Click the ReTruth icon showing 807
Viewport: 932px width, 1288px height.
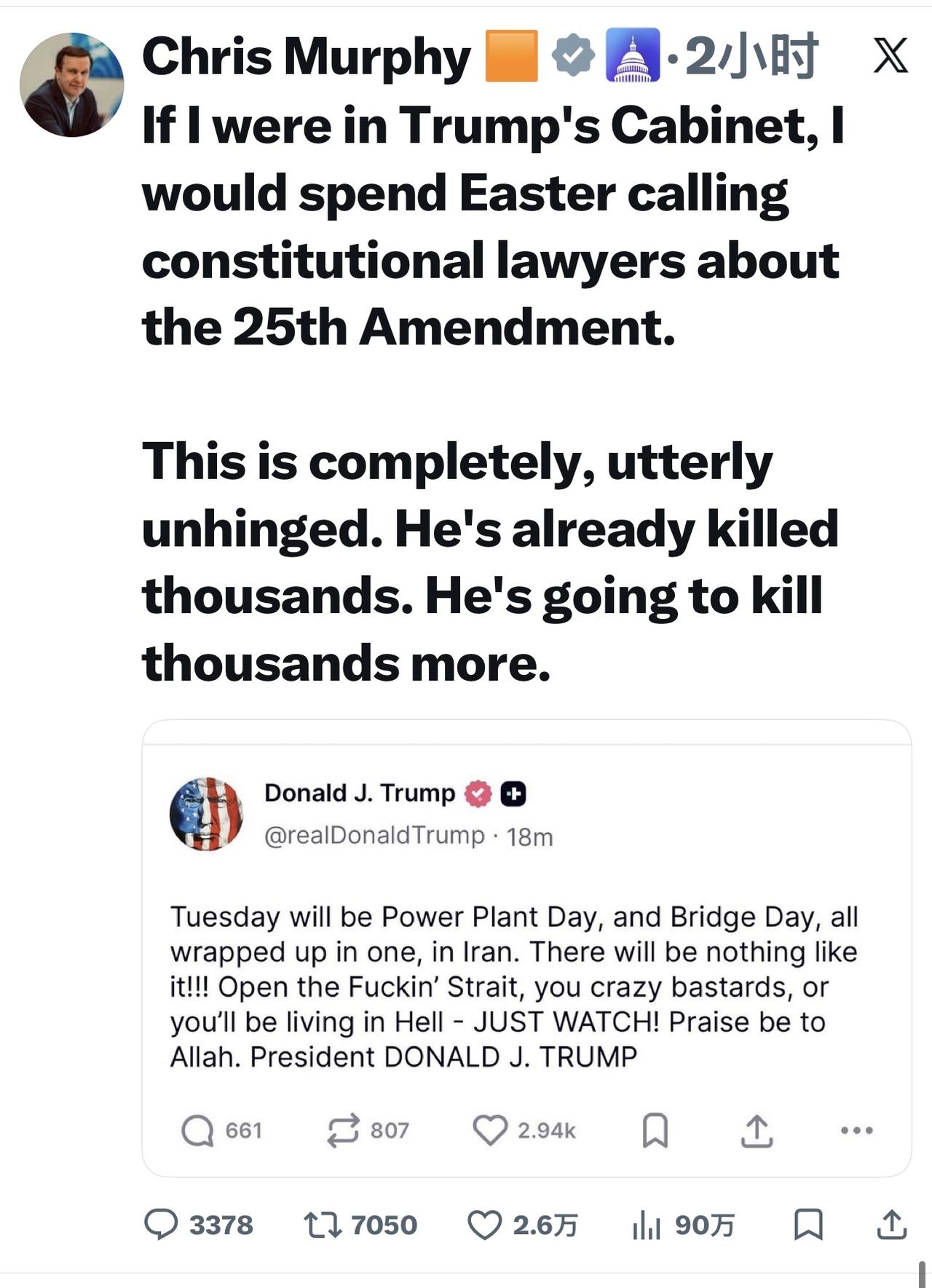(x=342, y=1130)
